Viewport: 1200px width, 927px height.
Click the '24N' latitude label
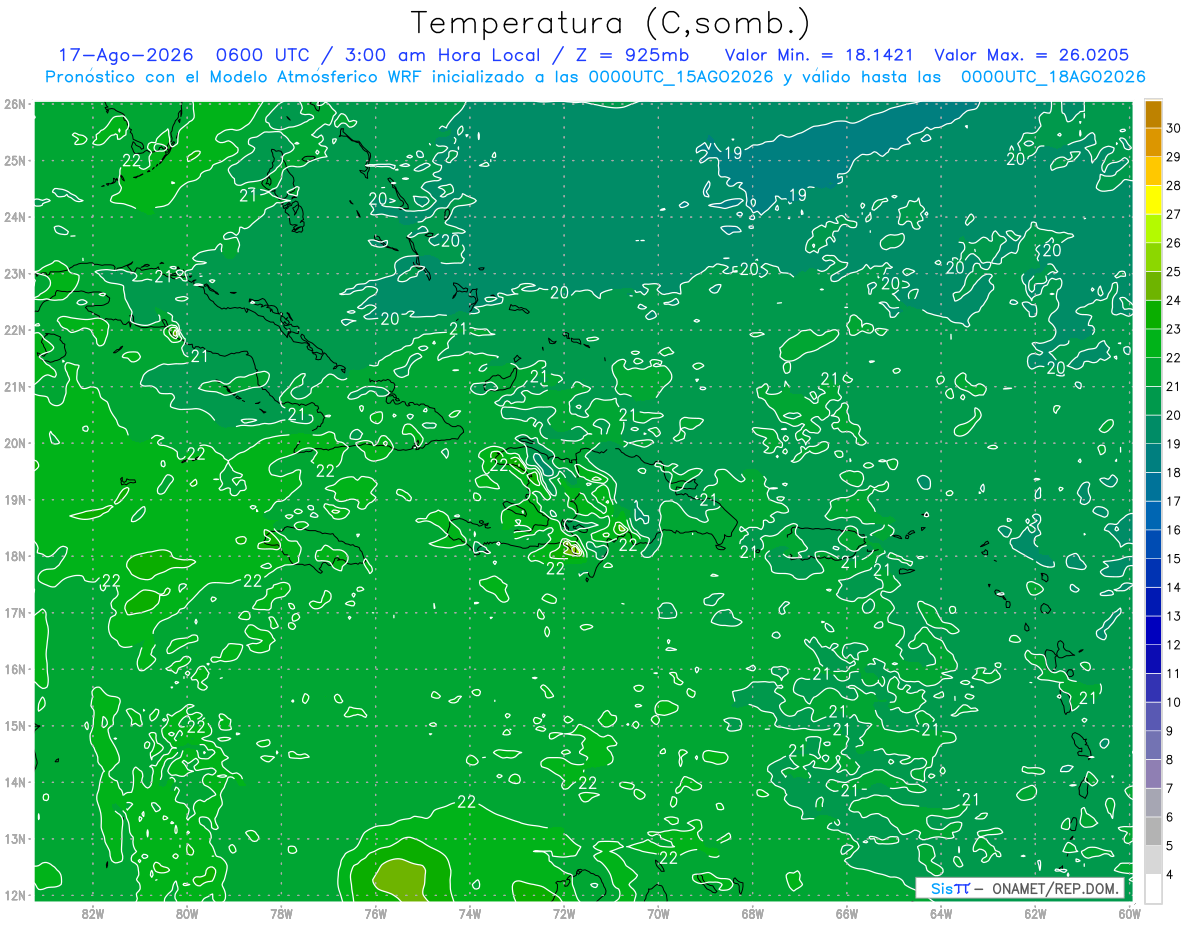pyautogui.click(x=14, y=217)
